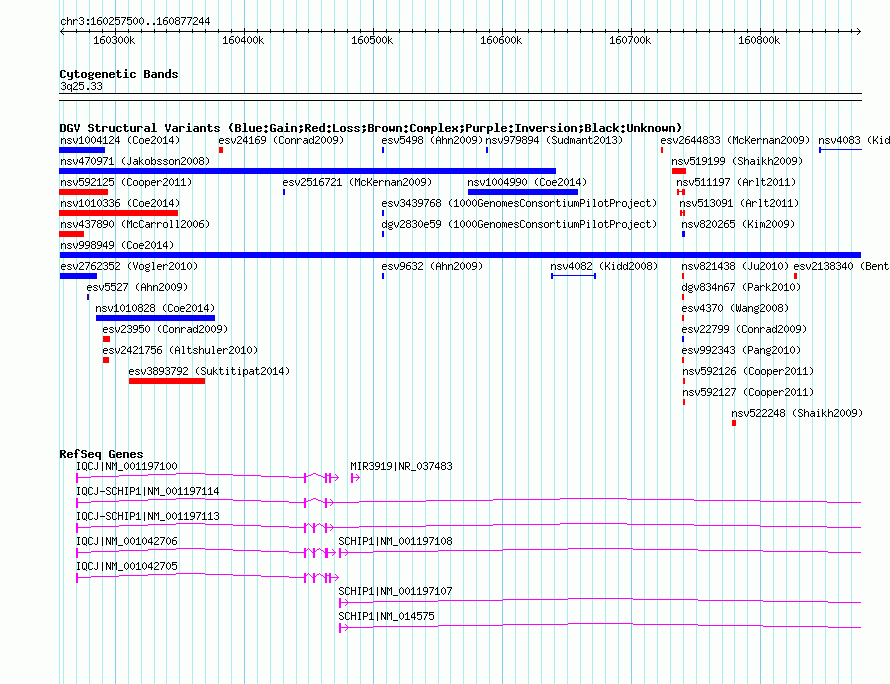Select the nsv1004990 (Coe2014) blue bar

click(x=523, y=192)
